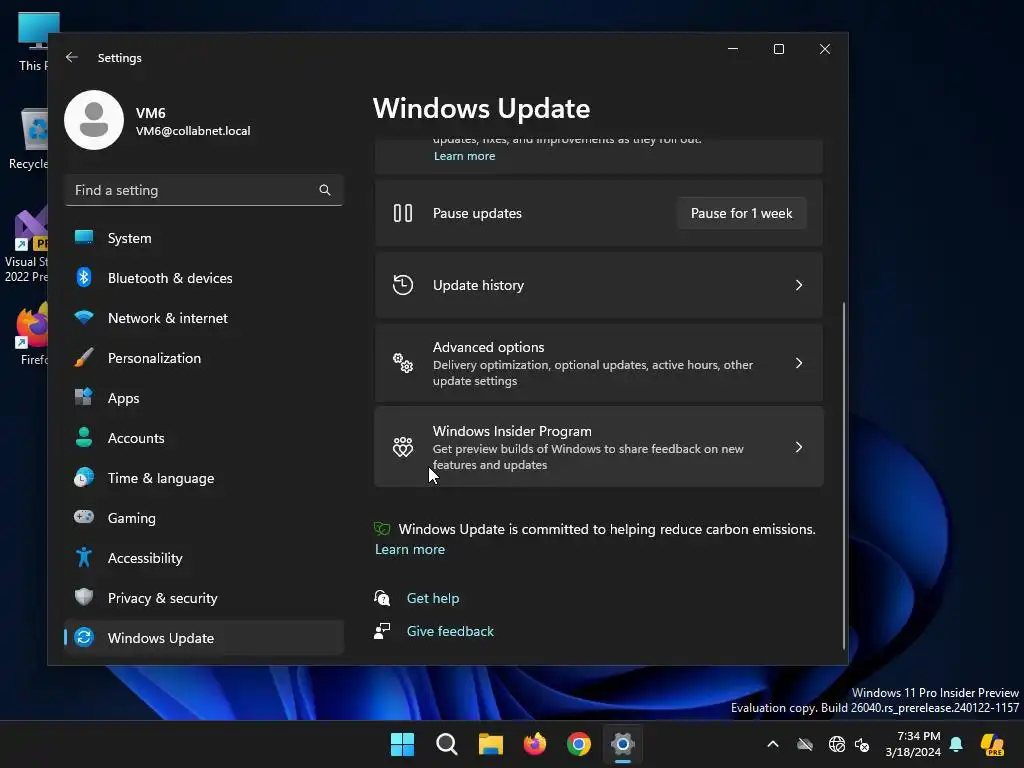Click Pause for 1 week button
This screenshot has height=768, width=1024.
741,213
